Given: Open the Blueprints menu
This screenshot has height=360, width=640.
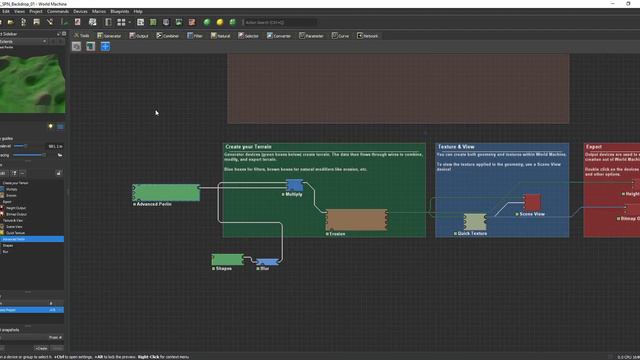Looking at the screenshot, I should pos(120,11).
